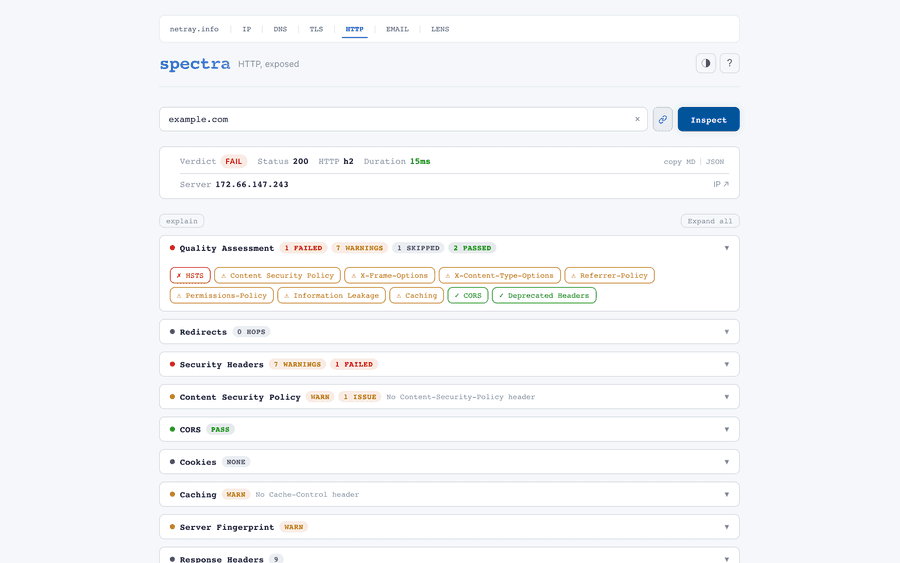Select the HSTS failed chip
Screen dimensions: 900x563
click(x=190, y=275)
